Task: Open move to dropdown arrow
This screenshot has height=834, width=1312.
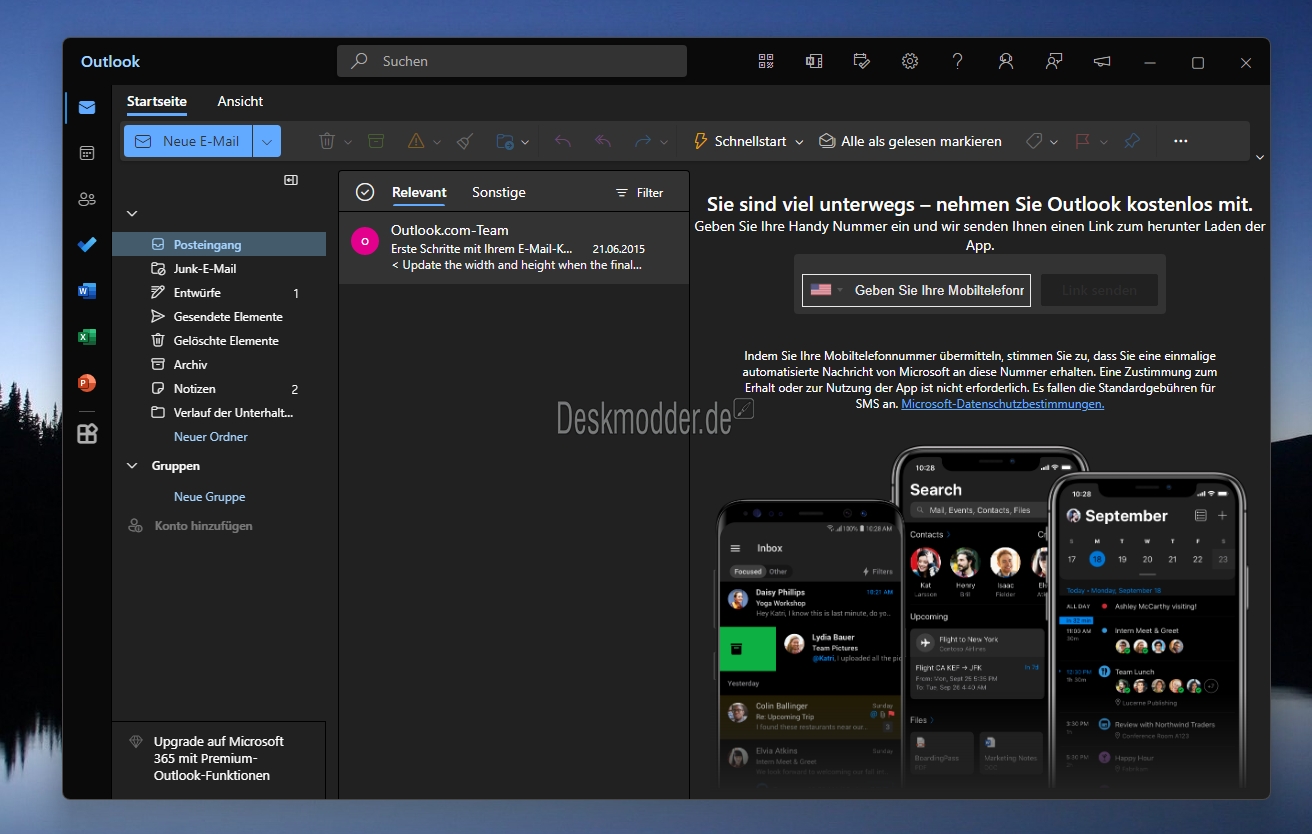Action: coord(525,142)
